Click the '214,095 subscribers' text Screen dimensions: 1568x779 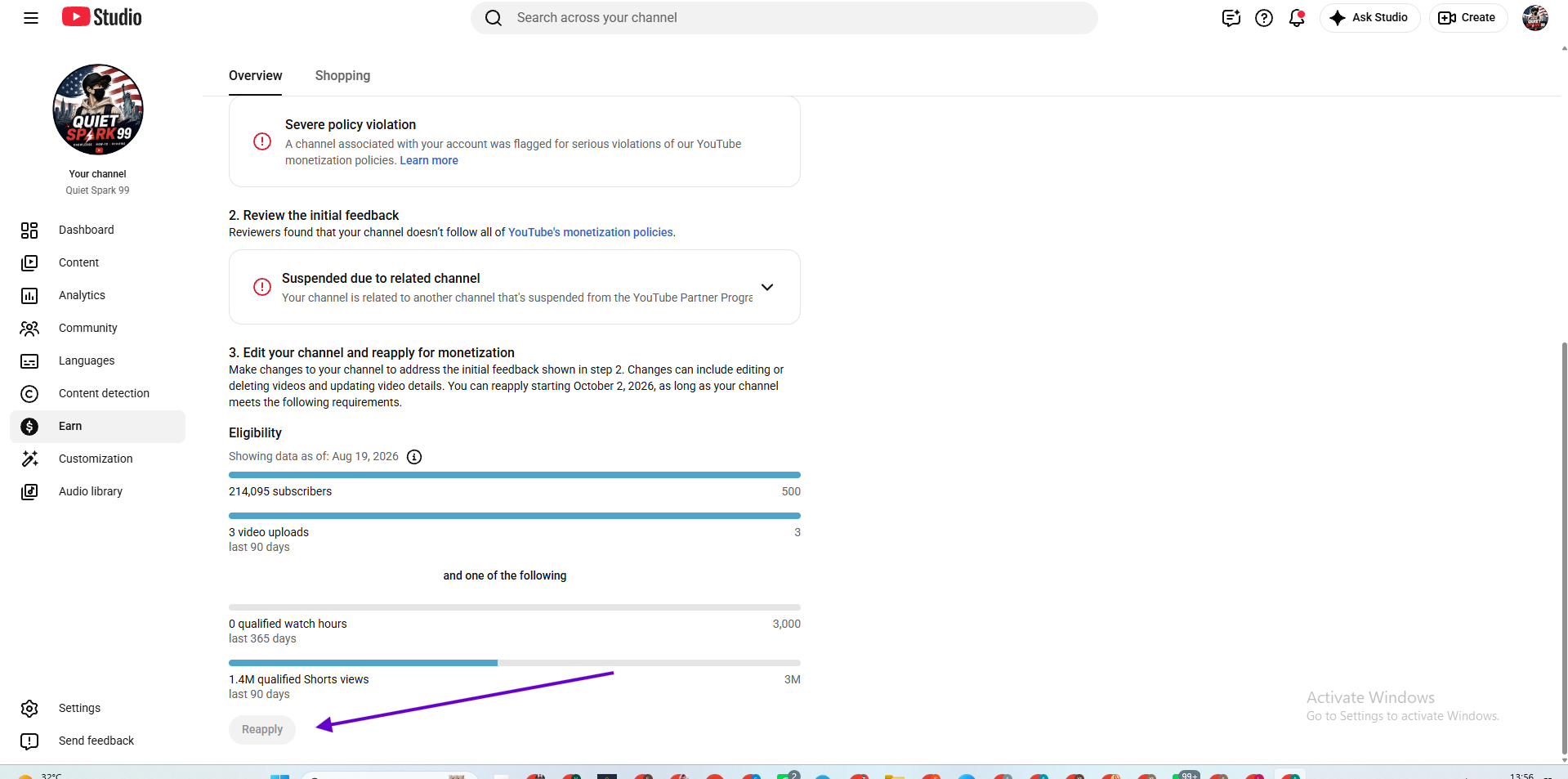pos(280,492)
